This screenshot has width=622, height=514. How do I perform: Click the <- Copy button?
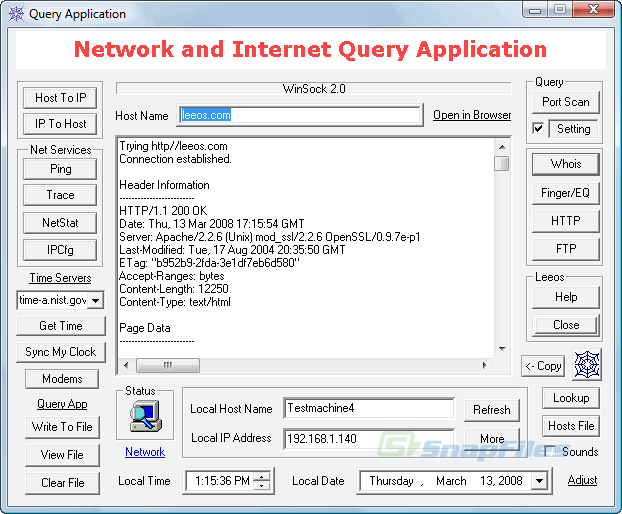coord(543,366)
